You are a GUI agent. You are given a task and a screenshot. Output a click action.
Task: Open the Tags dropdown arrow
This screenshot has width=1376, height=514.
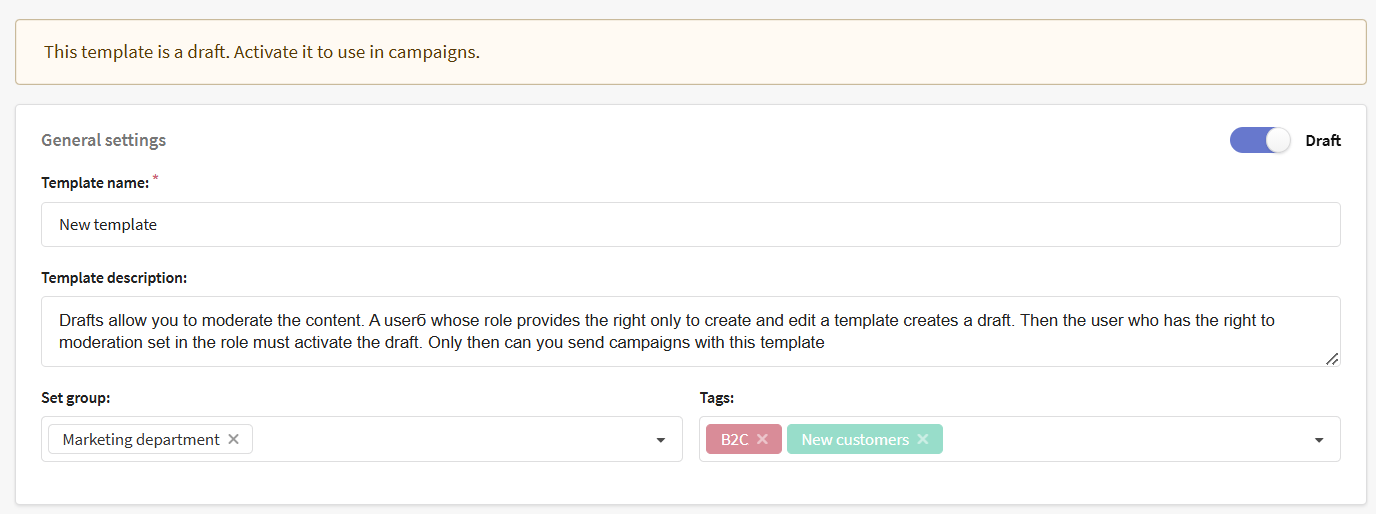pos(1318,440)
